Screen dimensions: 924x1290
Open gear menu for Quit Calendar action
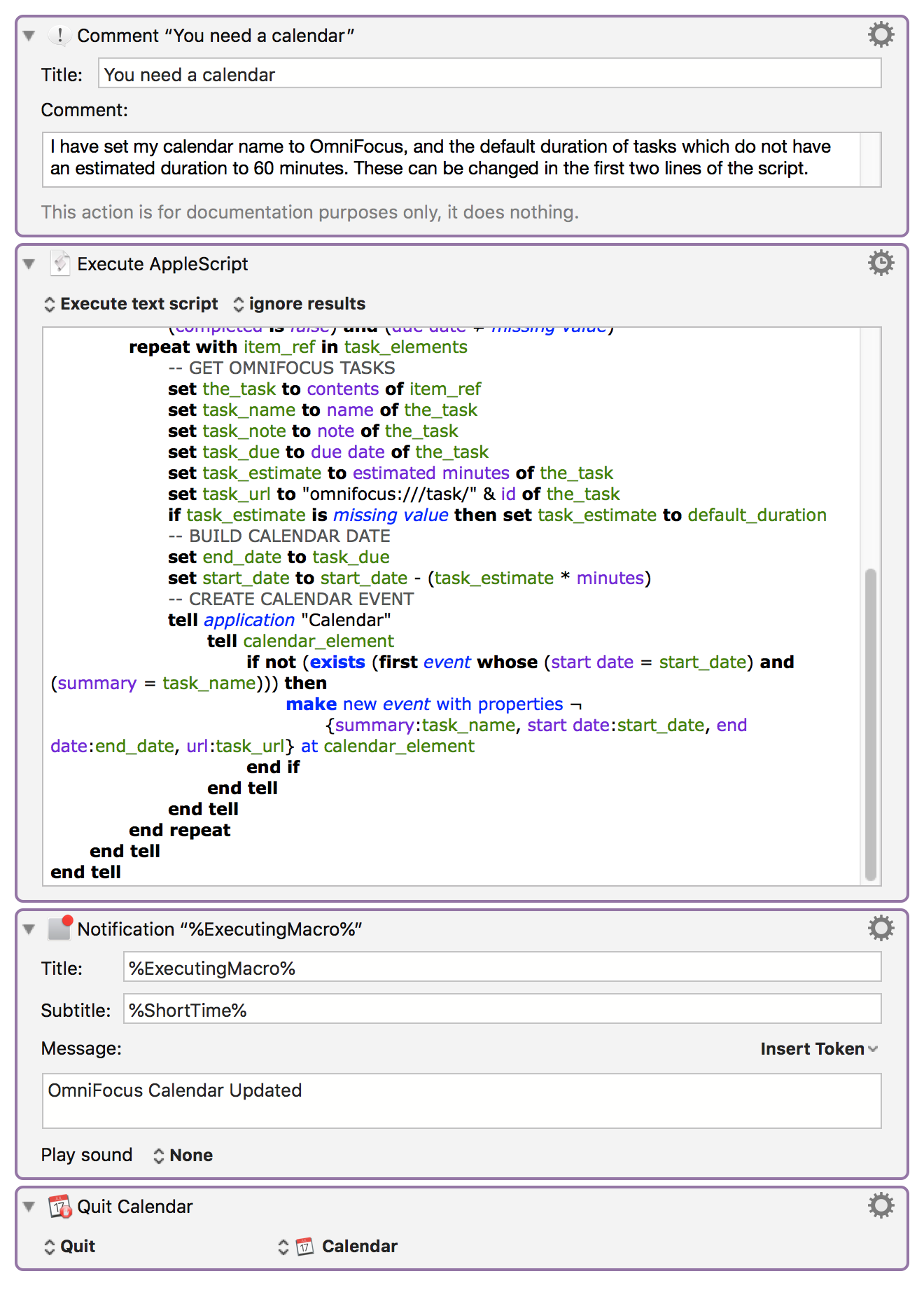pyautogui.click(x=881, y=1205)
